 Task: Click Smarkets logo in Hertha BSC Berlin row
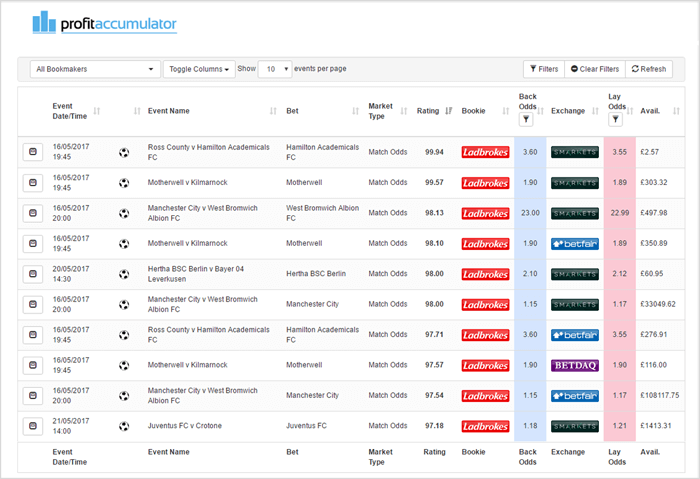574,274
